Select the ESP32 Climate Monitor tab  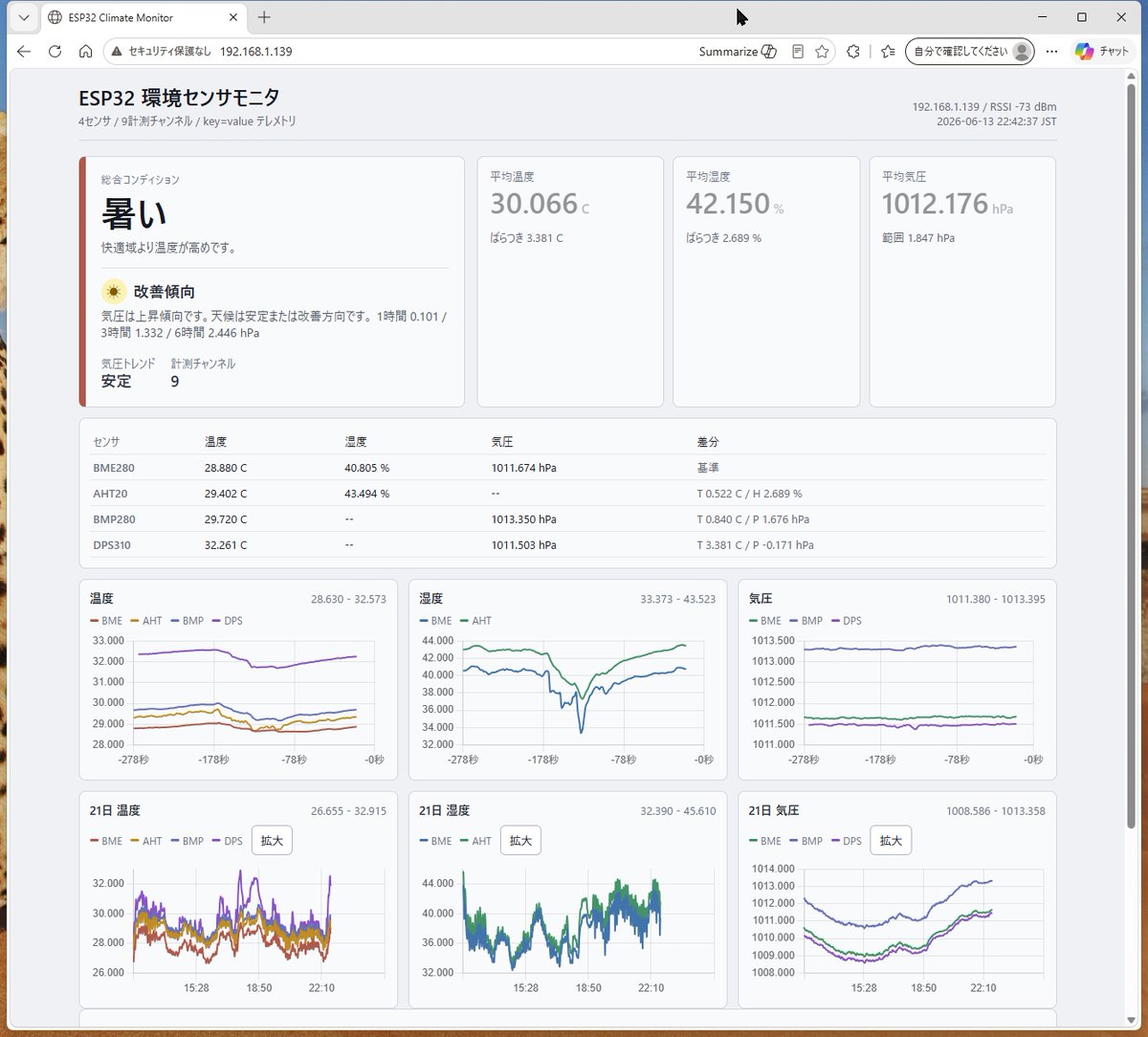pyautogui.click(x=143, y=18)
